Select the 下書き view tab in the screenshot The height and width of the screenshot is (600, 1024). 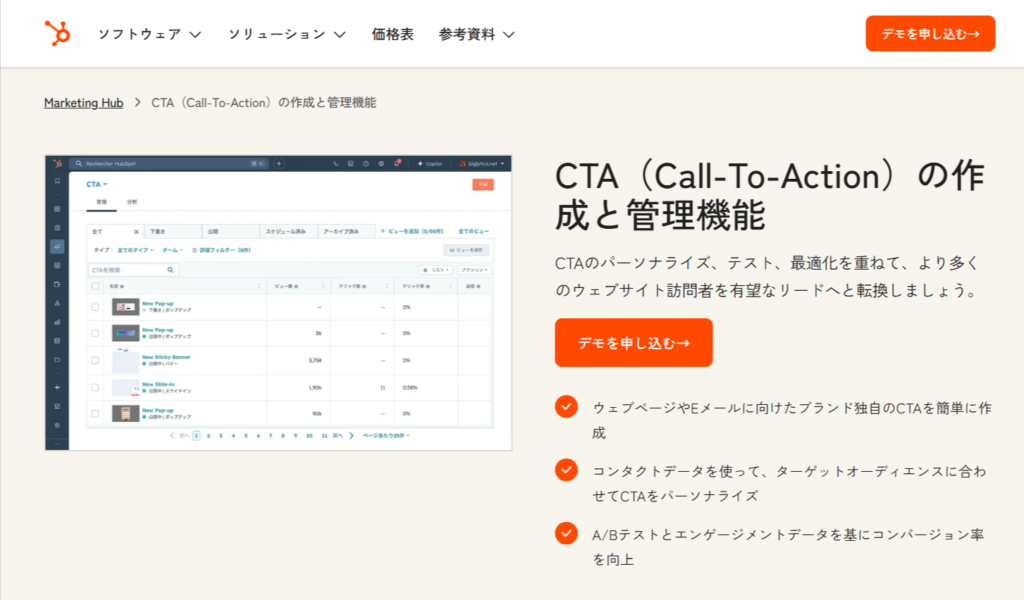point(172,231)
